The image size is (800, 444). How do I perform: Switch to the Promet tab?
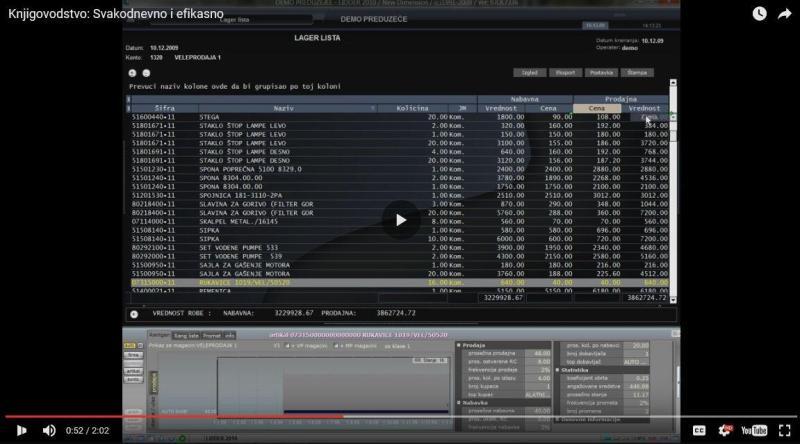[212, 336]
